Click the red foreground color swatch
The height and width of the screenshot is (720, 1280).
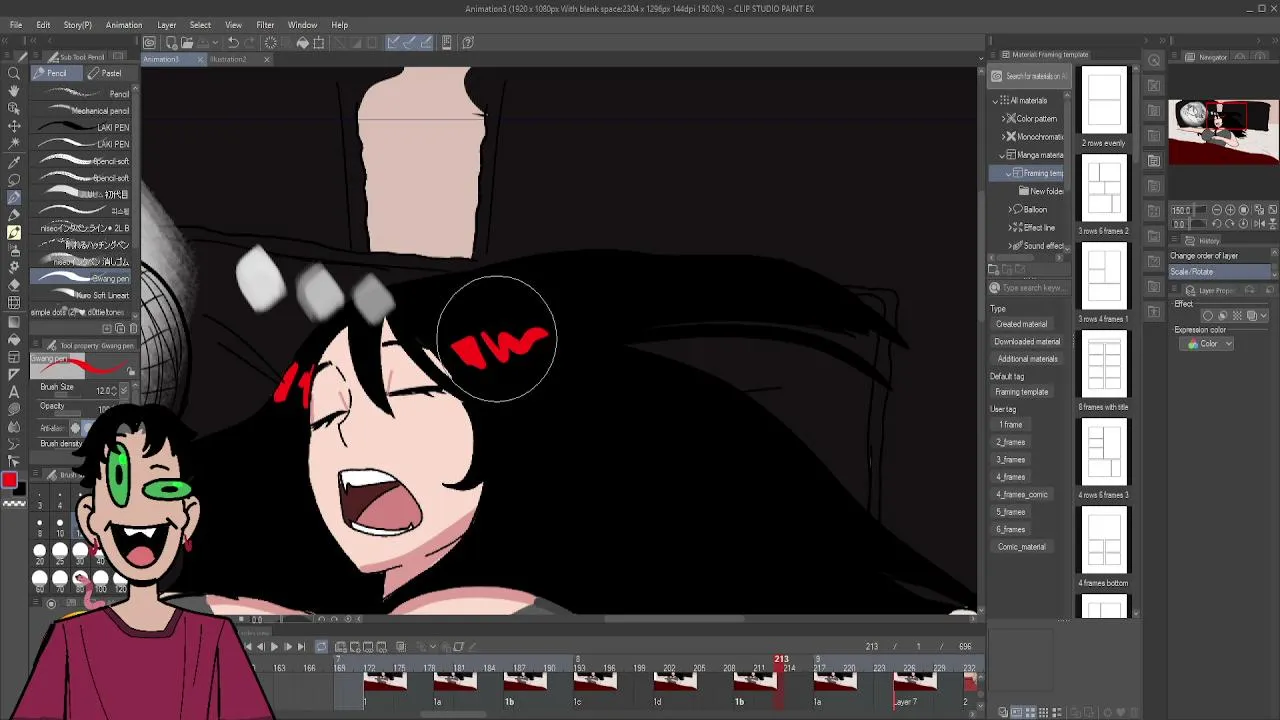coord(9,481)
